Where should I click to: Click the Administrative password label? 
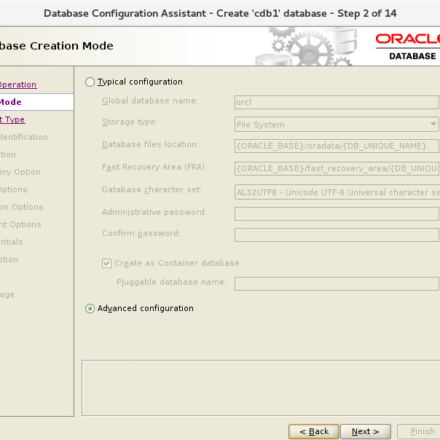(154, 212)
